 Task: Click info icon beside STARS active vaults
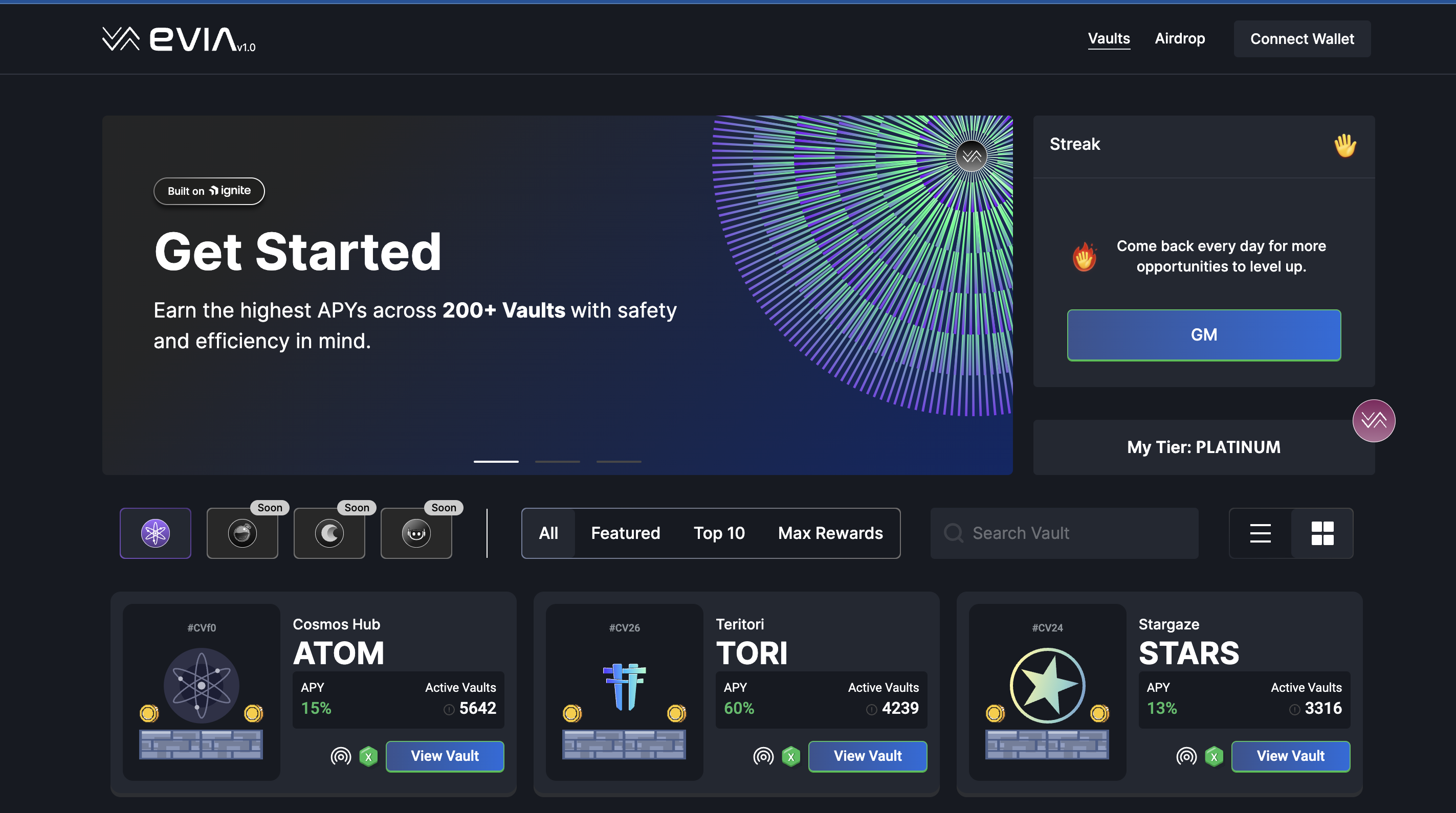1294,710
